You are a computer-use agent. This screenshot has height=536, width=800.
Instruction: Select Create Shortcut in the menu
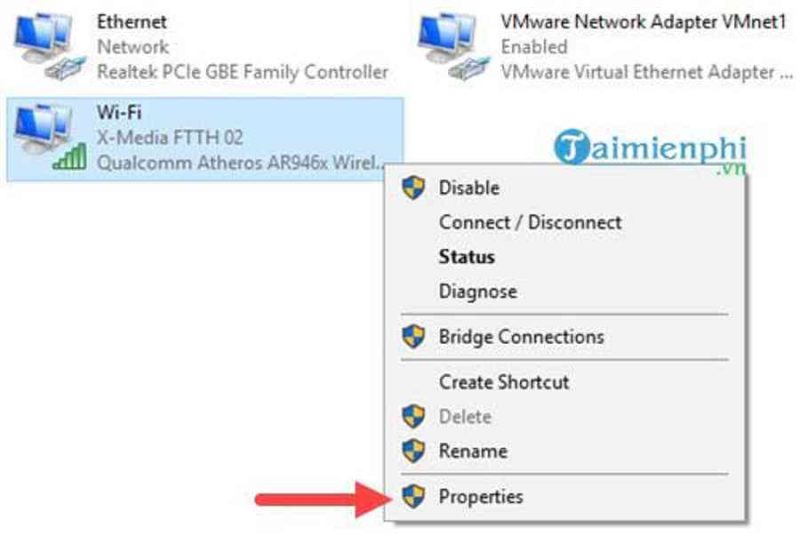point(504,382)
